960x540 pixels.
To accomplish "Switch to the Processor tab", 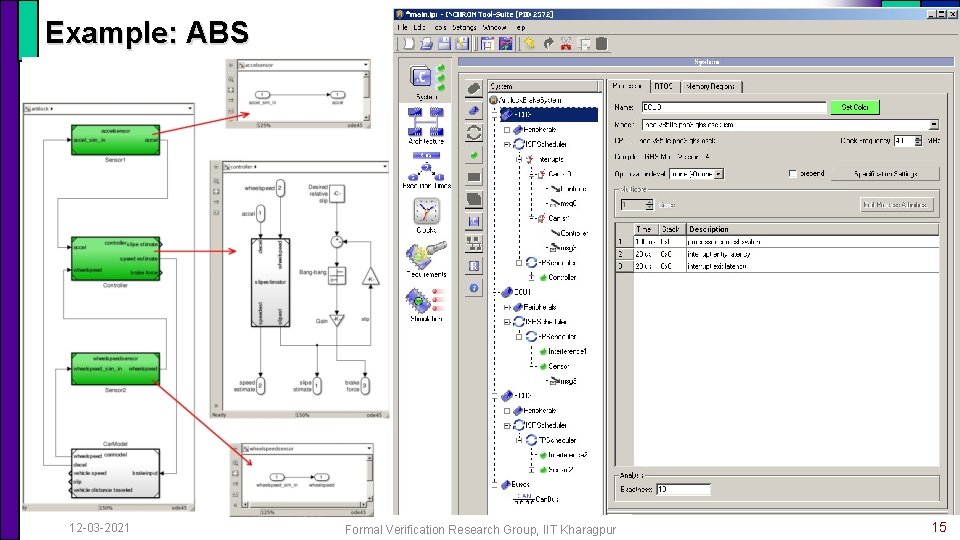I will click(627, 86).
